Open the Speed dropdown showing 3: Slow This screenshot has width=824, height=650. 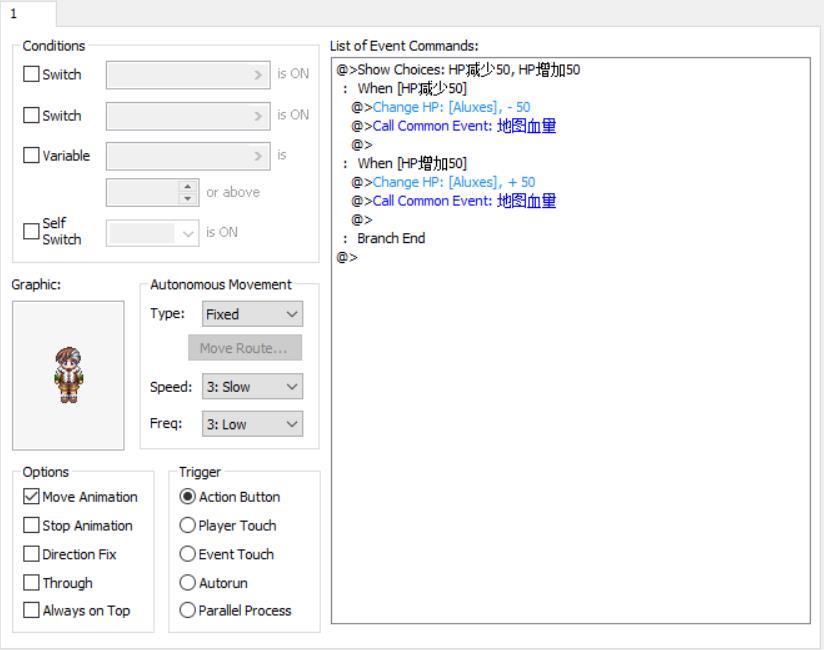[x=252, y=387]
